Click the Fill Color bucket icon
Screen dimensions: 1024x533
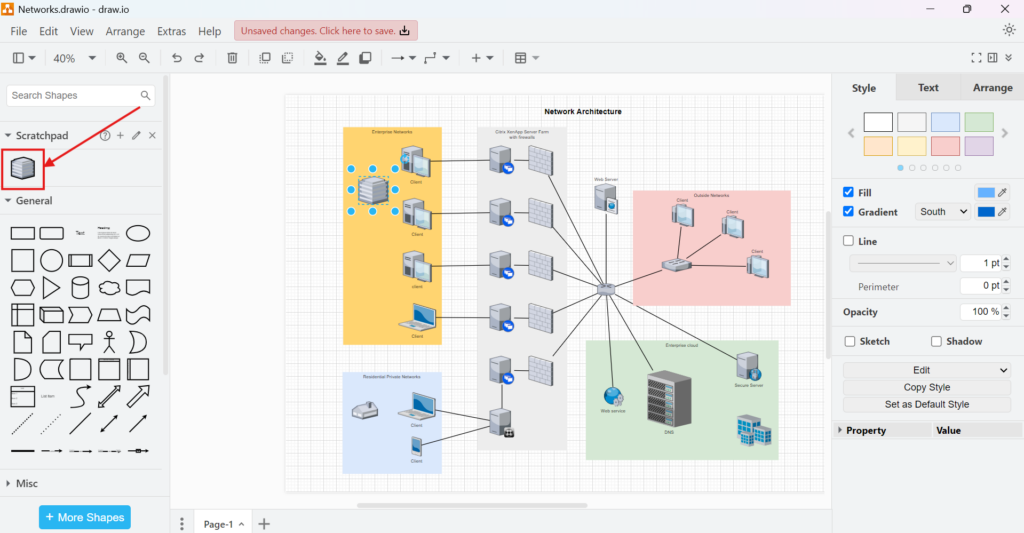pyautogui.click(x=320, y=58)
